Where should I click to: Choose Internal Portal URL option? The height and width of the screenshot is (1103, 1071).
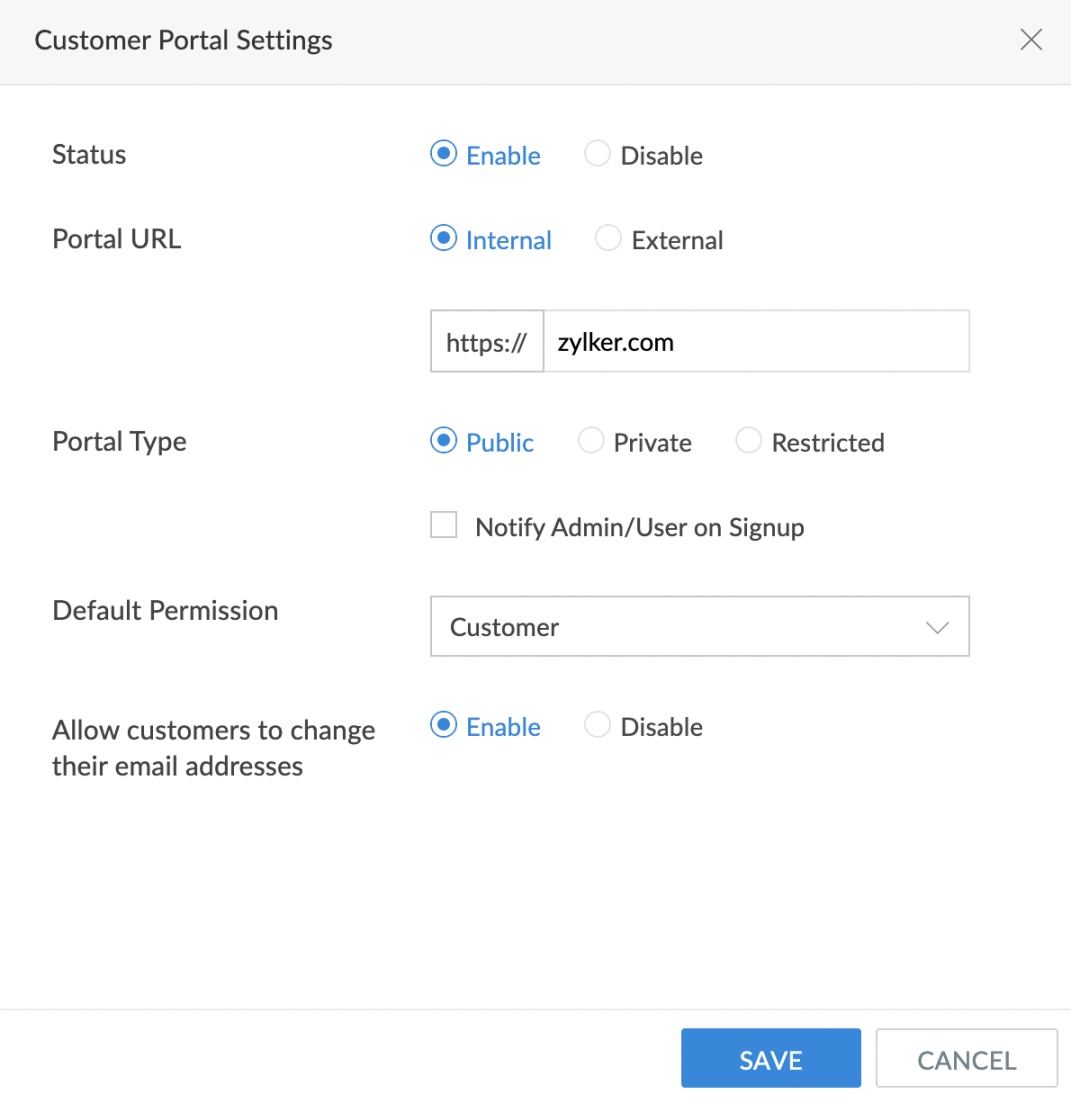click(x=443, y=240)
